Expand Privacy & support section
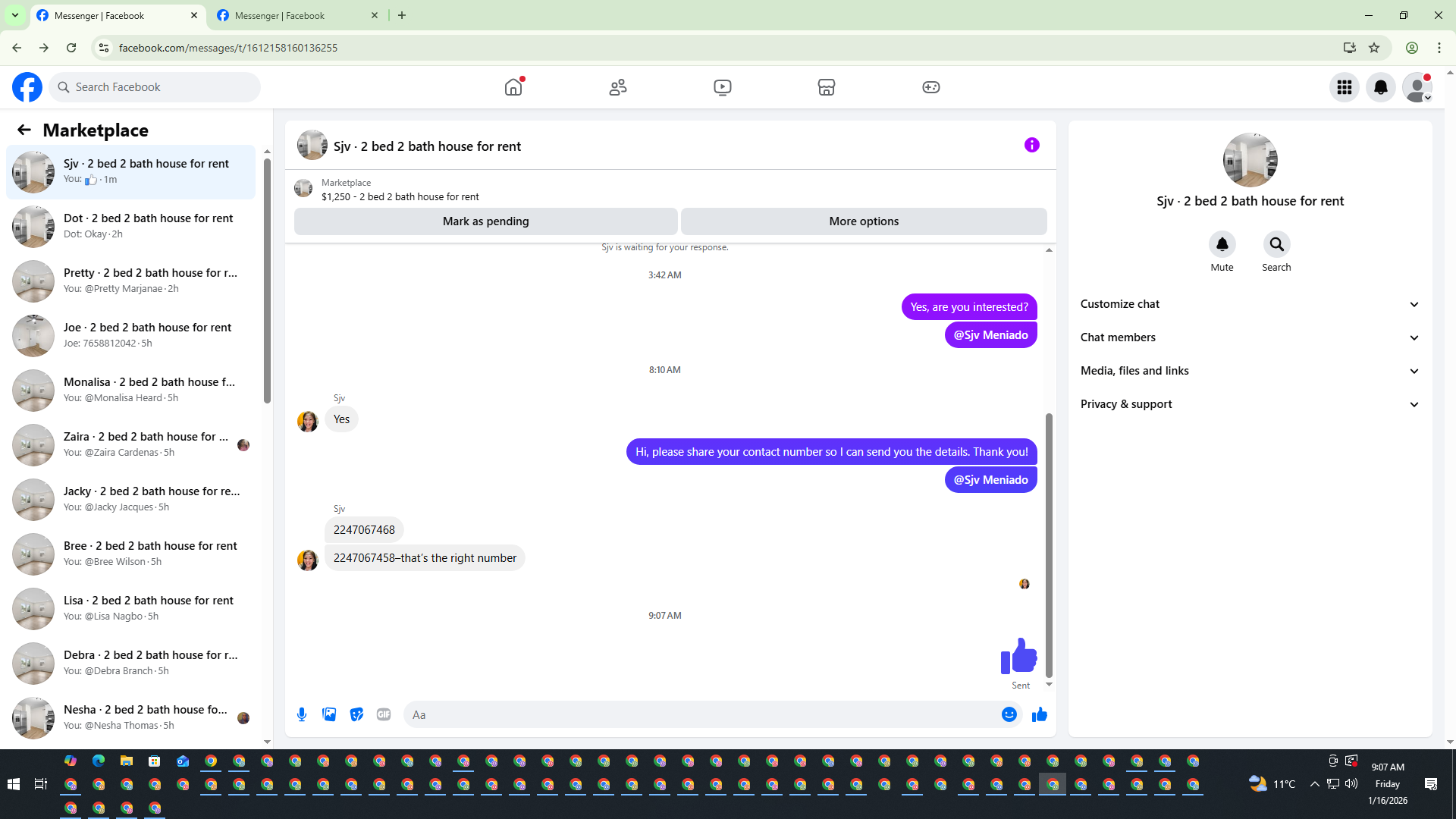Viewport: 1456px width, 819px height. pos(1249,404)
